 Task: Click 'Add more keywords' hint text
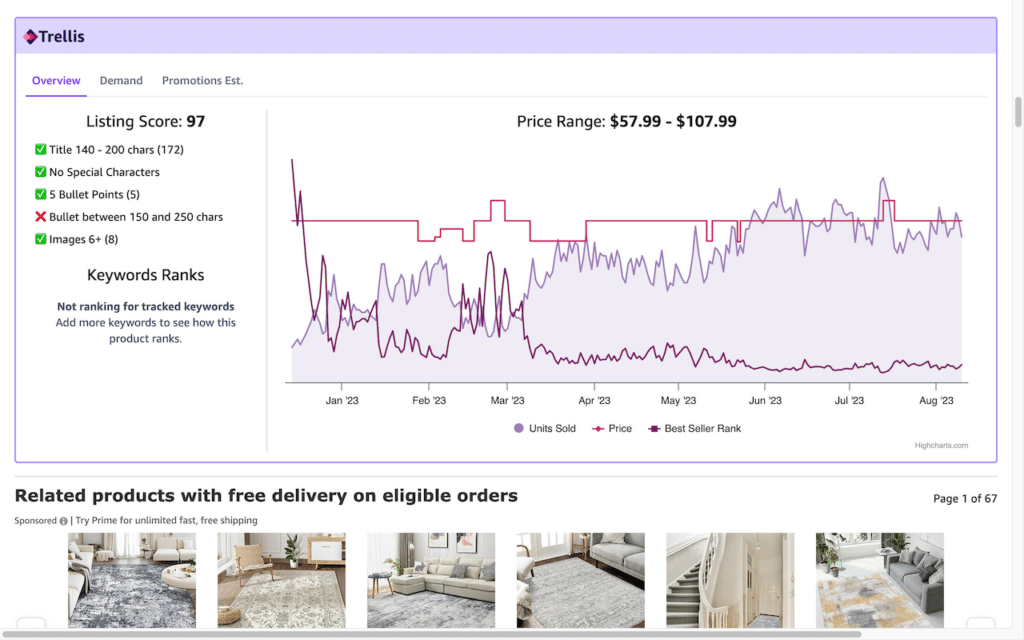point(146,330)
